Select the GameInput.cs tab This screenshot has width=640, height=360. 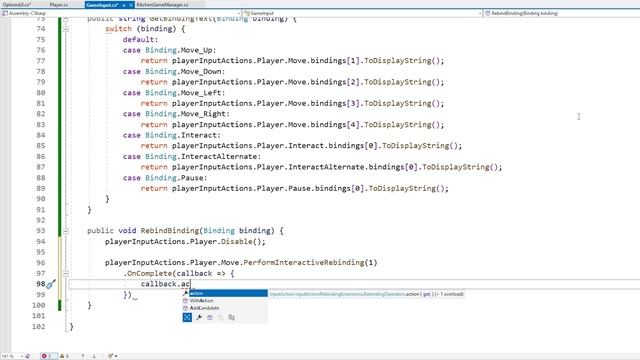click(x=102, y=5)
